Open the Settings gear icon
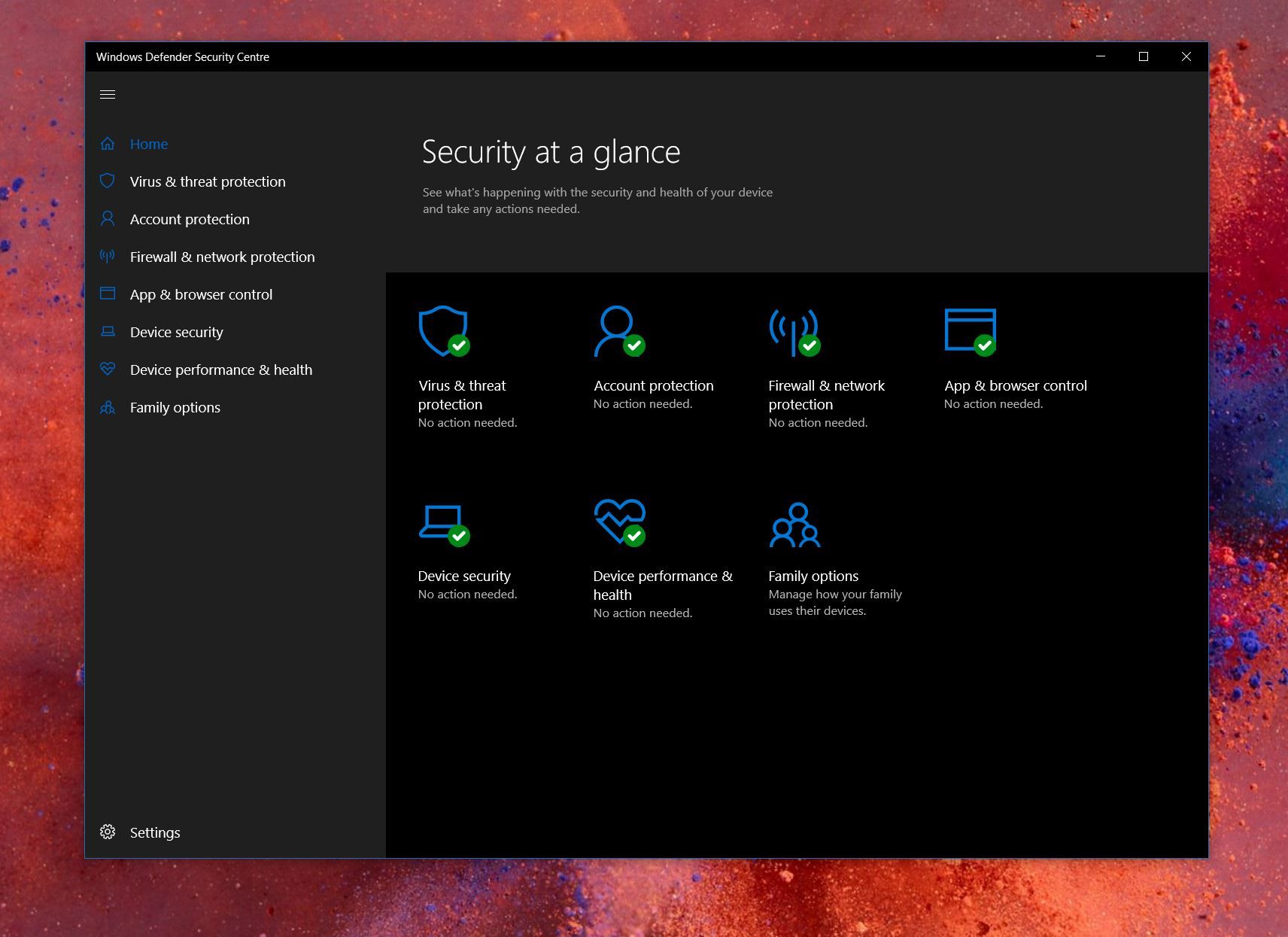 [108, 832]
